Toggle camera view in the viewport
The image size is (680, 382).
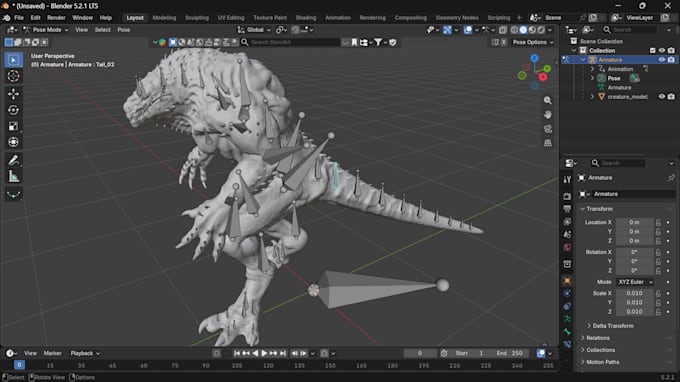click(x=548, y=129)
